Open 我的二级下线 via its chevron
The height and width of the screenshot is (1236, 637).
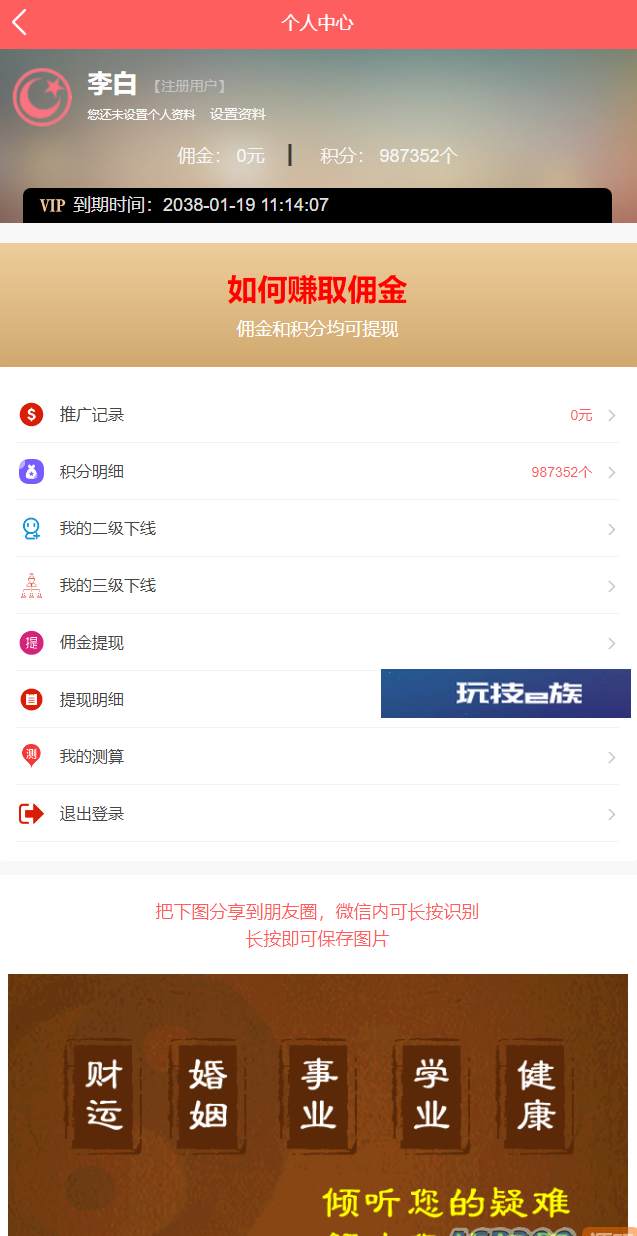pos(611,529)
